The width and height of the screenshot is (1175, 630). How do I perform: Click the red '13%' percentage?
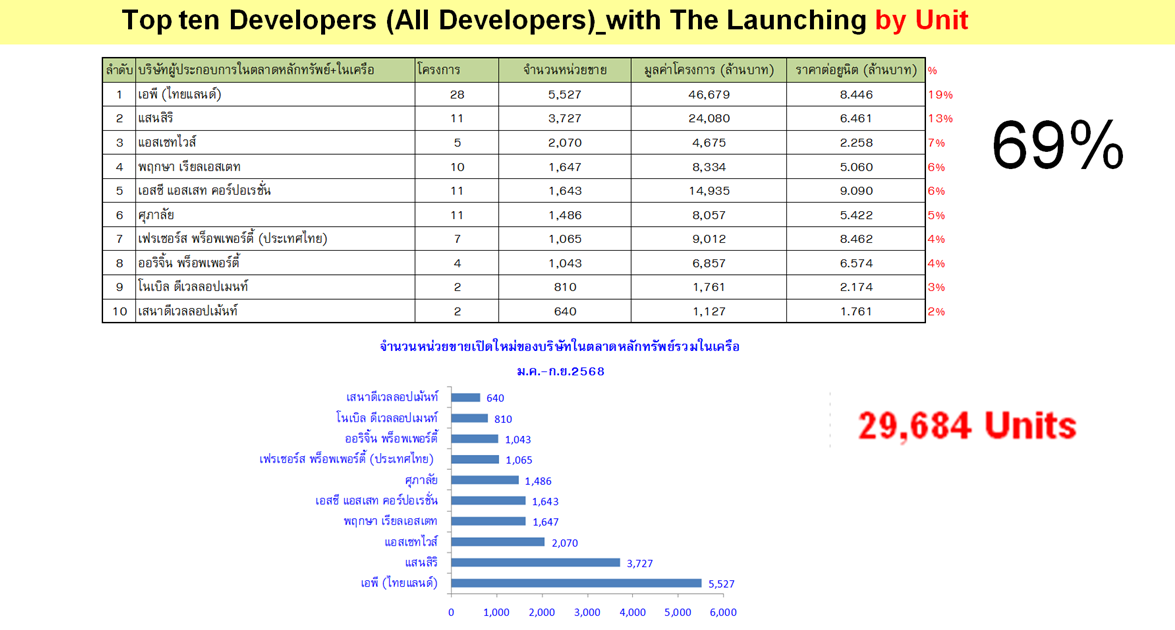(x=940, y=118)
